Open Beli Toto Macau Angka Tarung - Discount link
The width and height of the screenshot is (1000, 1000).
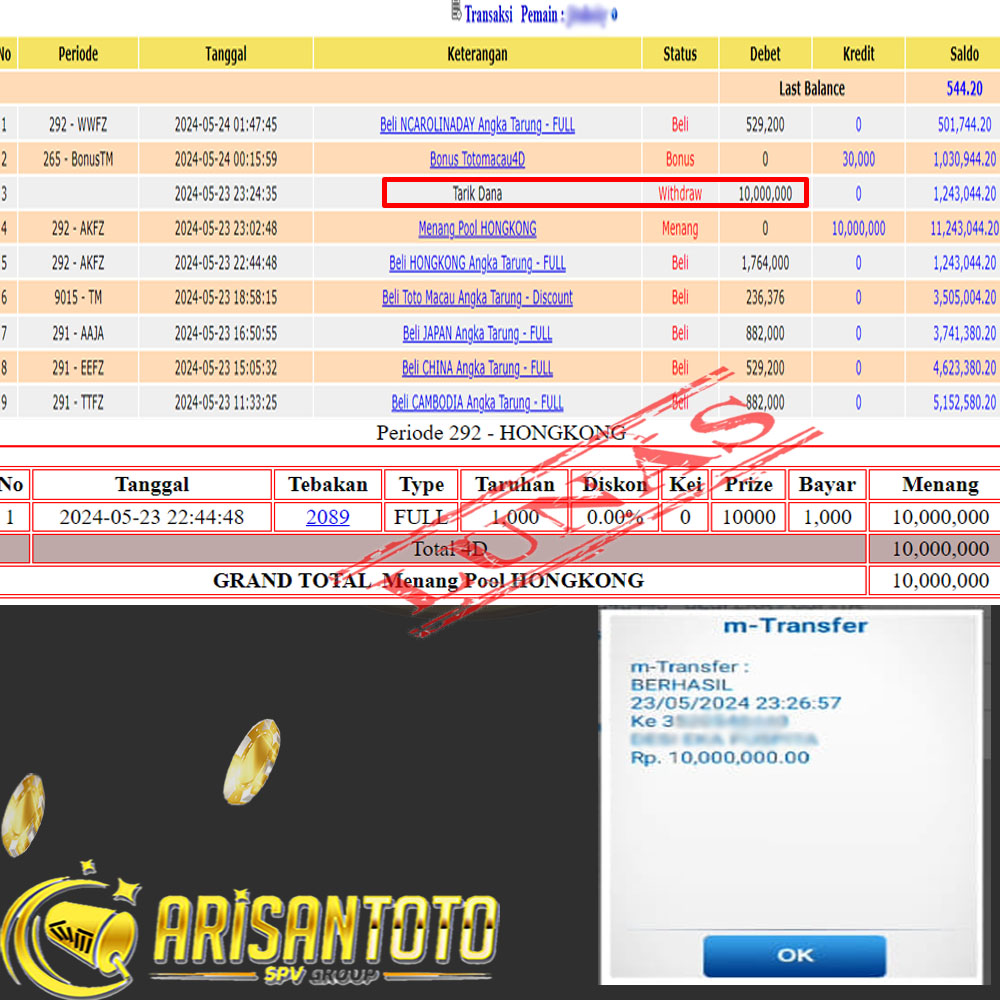click(x=477, y=297)
